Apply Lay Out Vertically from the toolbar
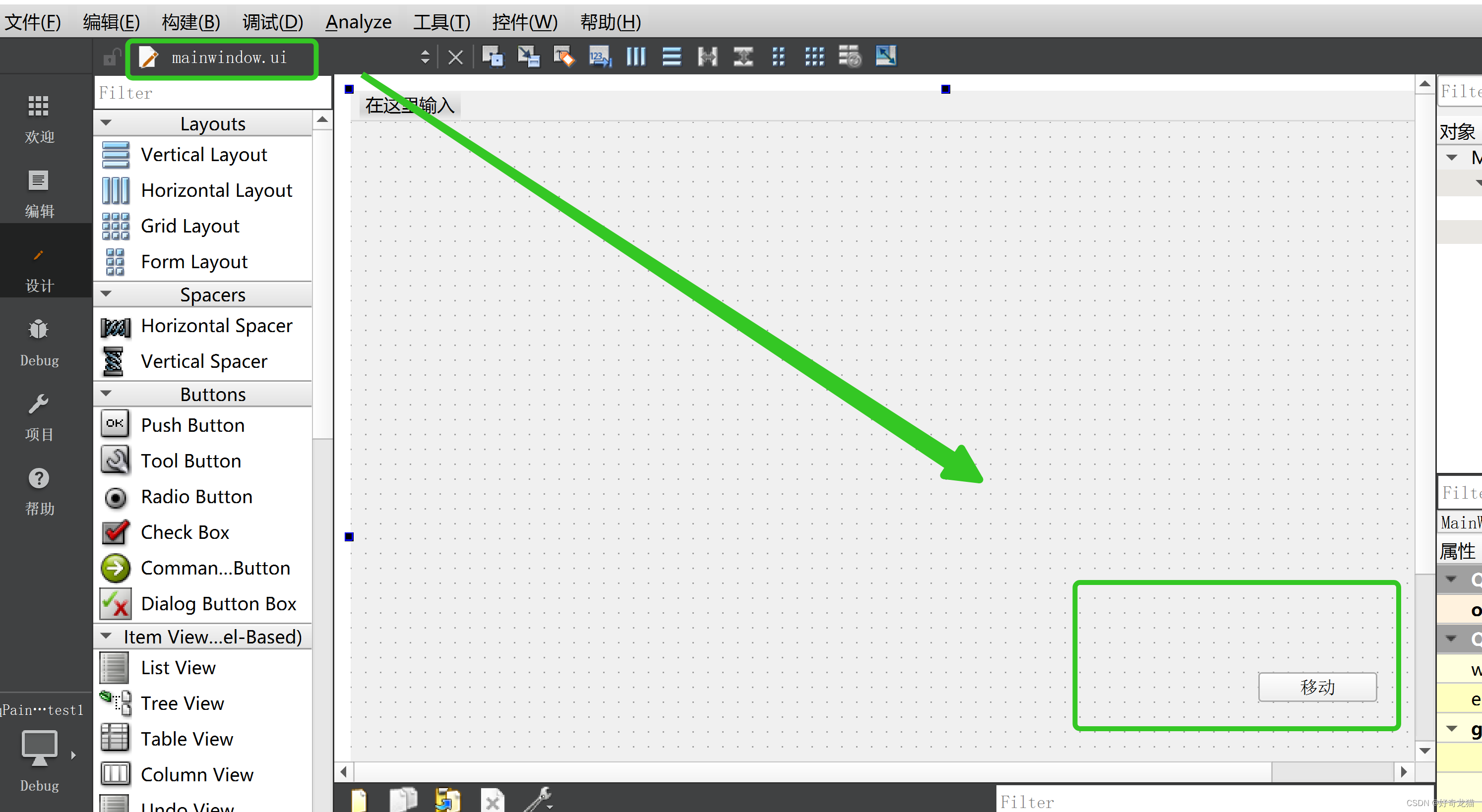Screen dimensions: 1482x812 pyautogui.click(x=672, y=57)
